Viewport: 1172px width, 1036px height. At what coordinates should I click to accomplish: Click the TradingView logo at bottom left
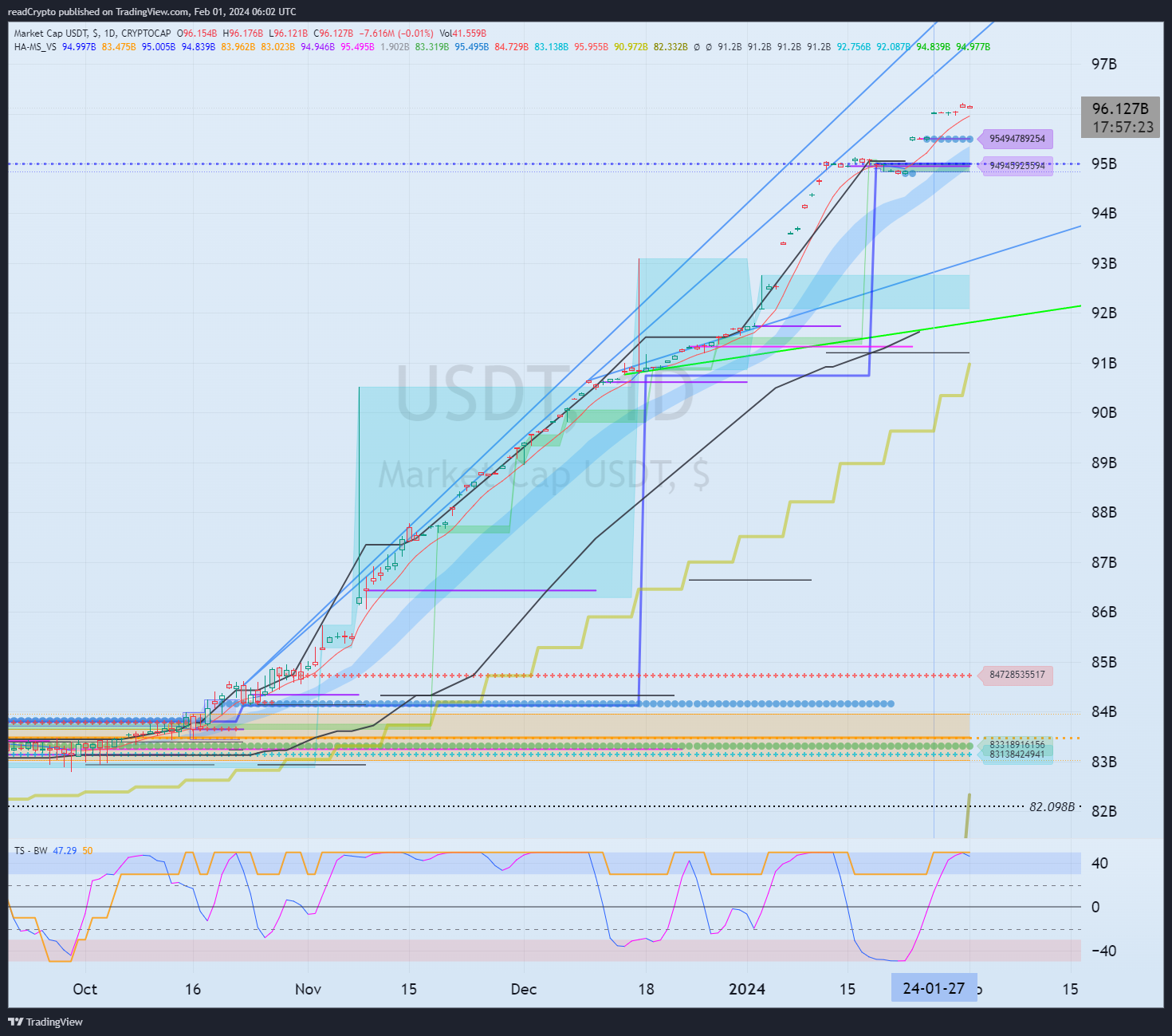[x=45, y=1022]
